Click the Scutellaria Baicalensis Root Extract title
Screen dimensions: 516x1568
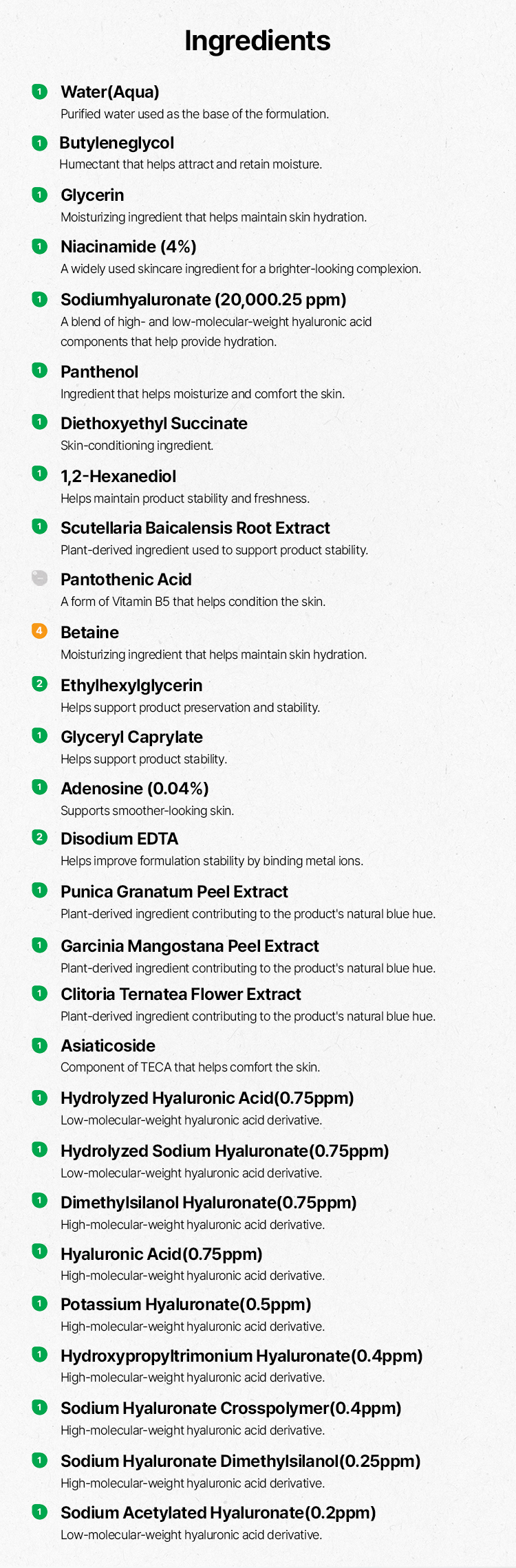195,527
